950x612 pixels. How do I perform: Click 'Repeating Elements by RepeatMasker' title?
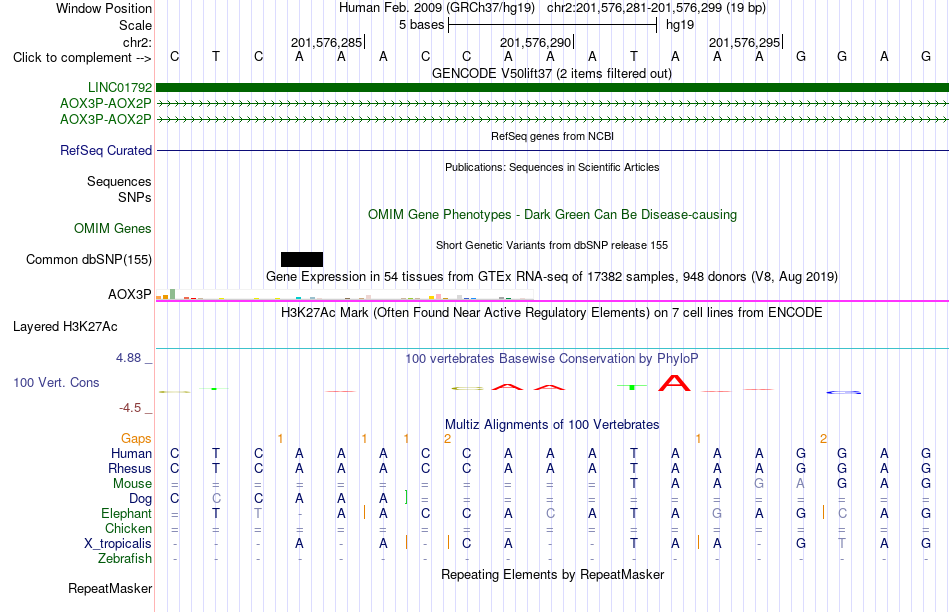552,574
